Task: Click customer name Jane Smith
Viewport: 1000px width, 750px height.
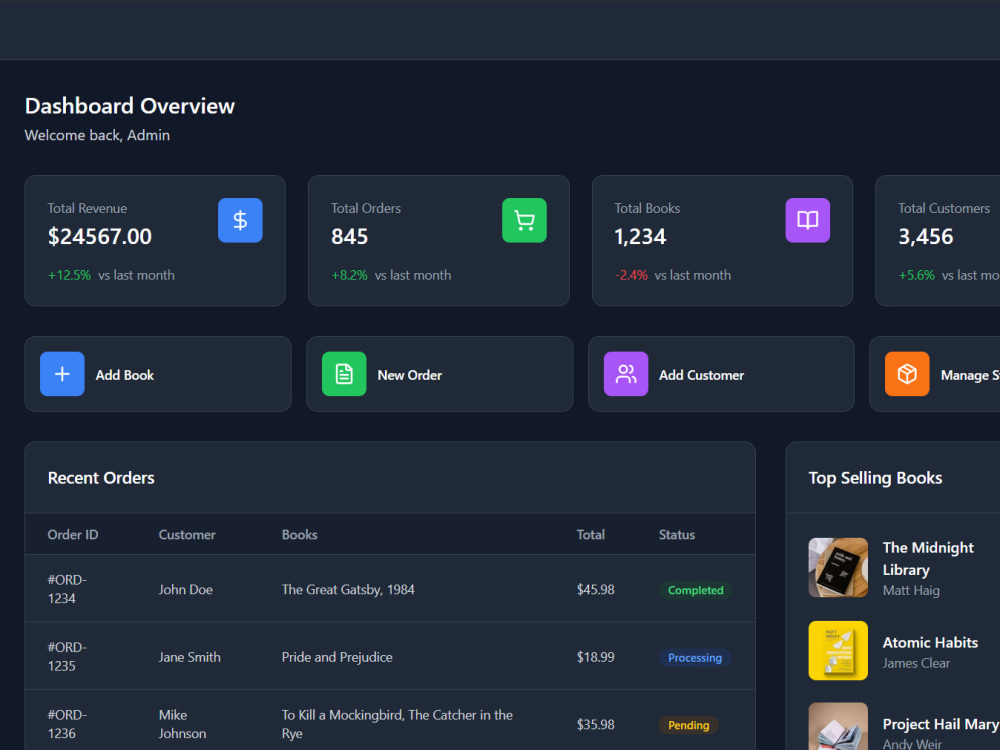Action: click(x=189, y=657)
